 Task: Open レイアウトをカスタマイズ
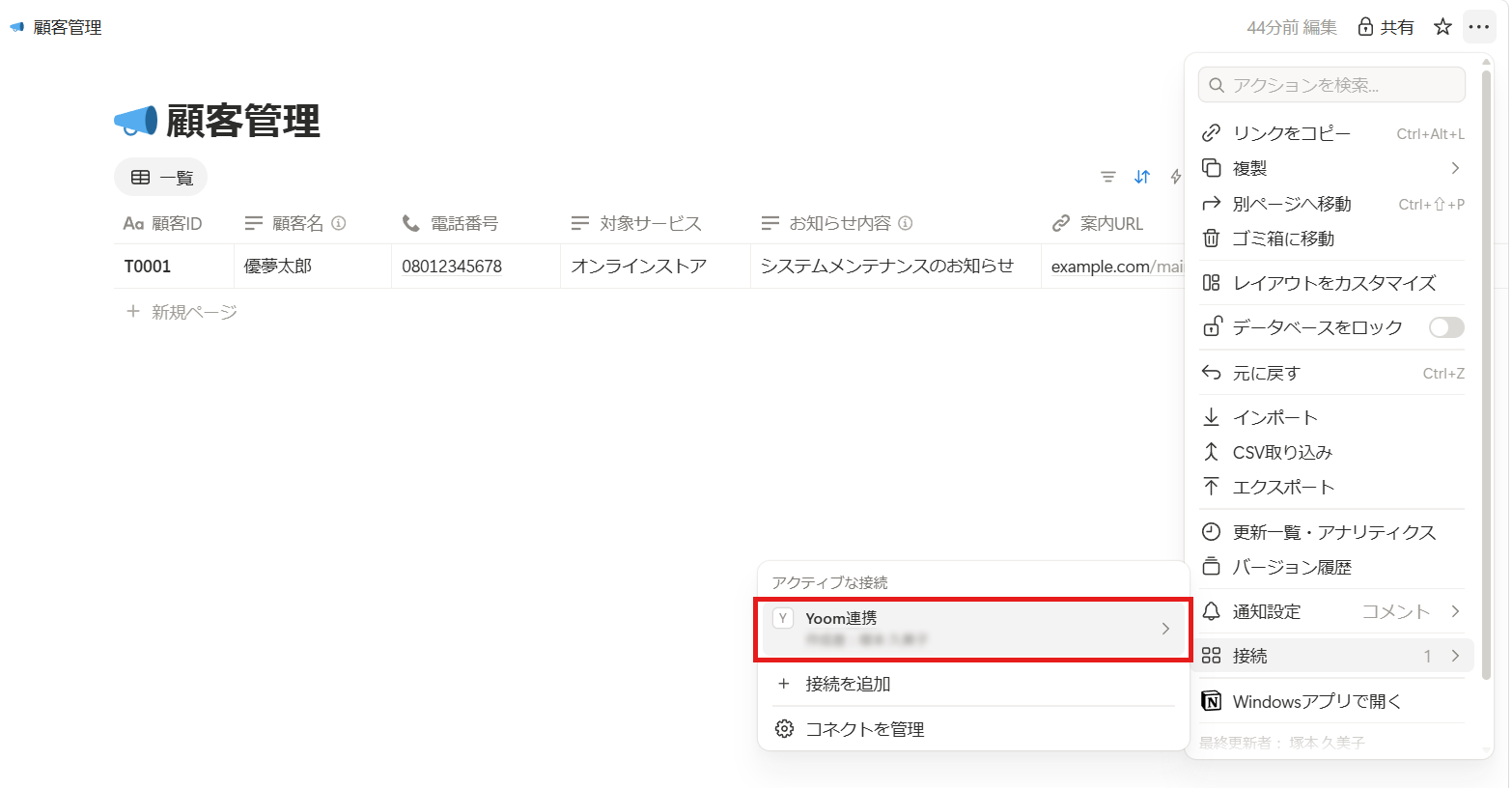point(1332,283)
